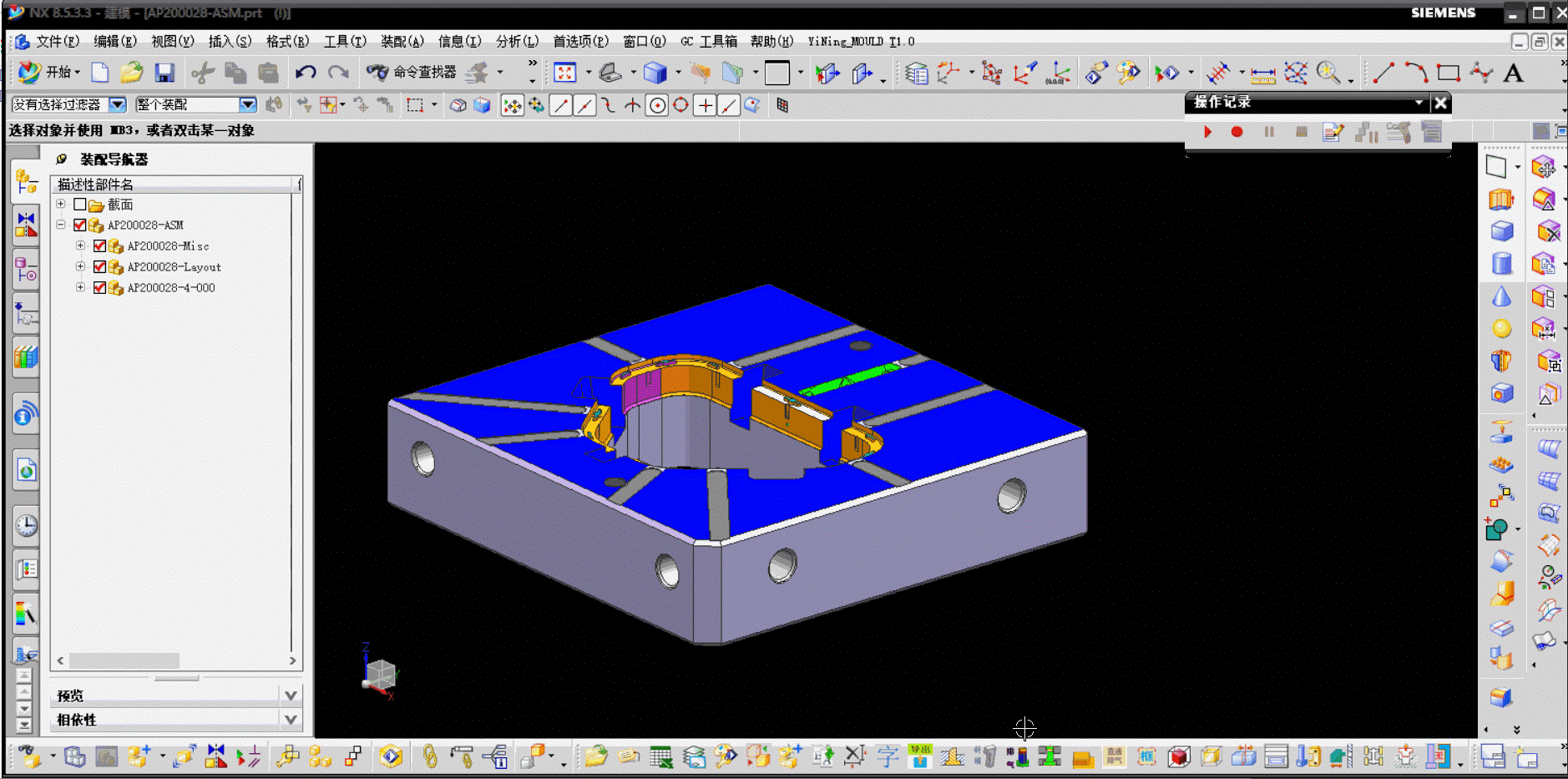Open the 整个装配 scope dropdown
Viewport: 1568px width, 779px height.
248,104
